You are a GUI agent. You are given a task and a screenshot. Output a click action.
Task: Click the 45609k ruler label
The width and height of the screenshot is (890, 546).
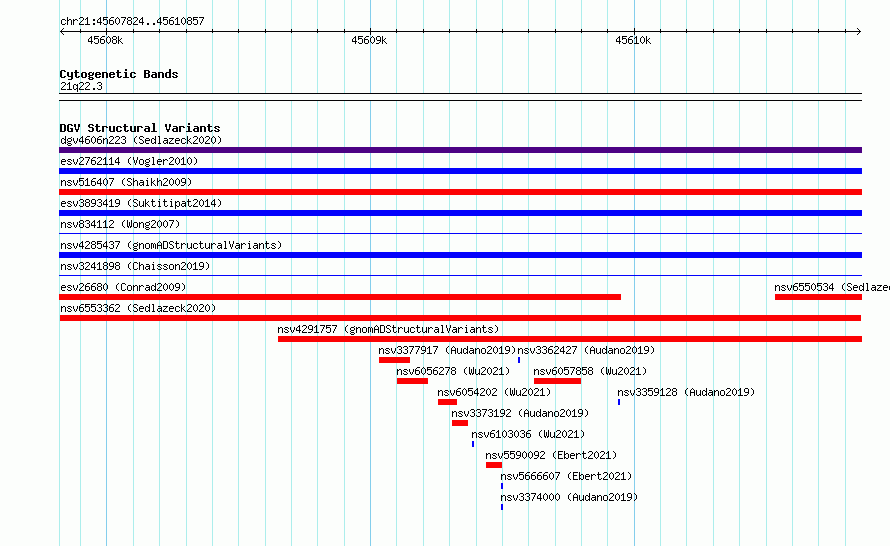369,40
